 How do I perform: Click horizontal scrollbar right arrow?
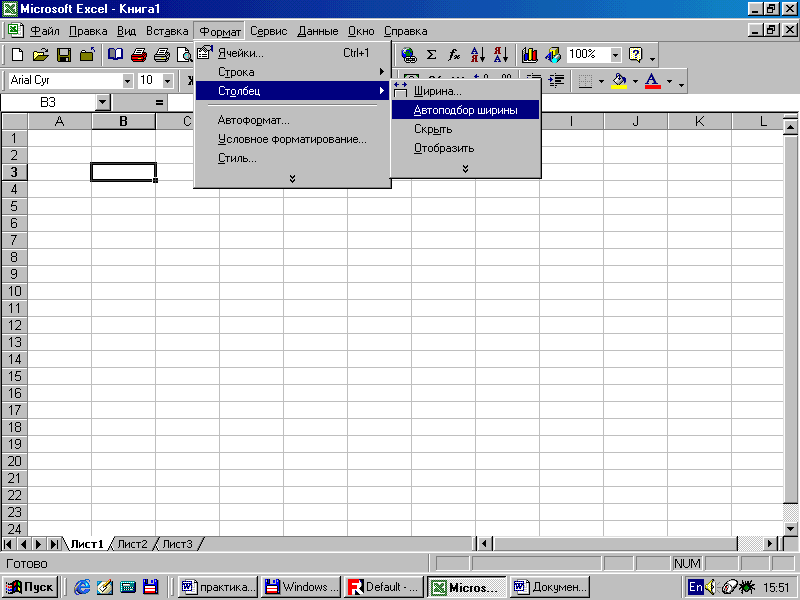pyautogui.click(x=770, y=544)
